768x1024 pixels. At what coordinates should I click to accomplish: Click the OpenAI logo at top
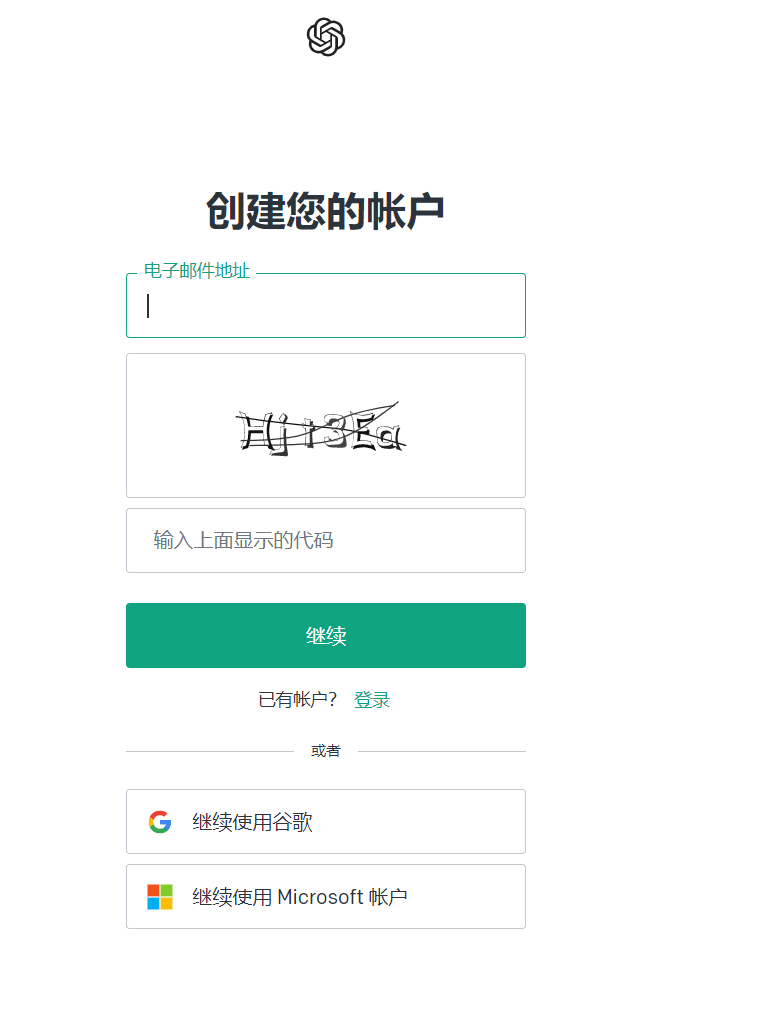[326, 37]
